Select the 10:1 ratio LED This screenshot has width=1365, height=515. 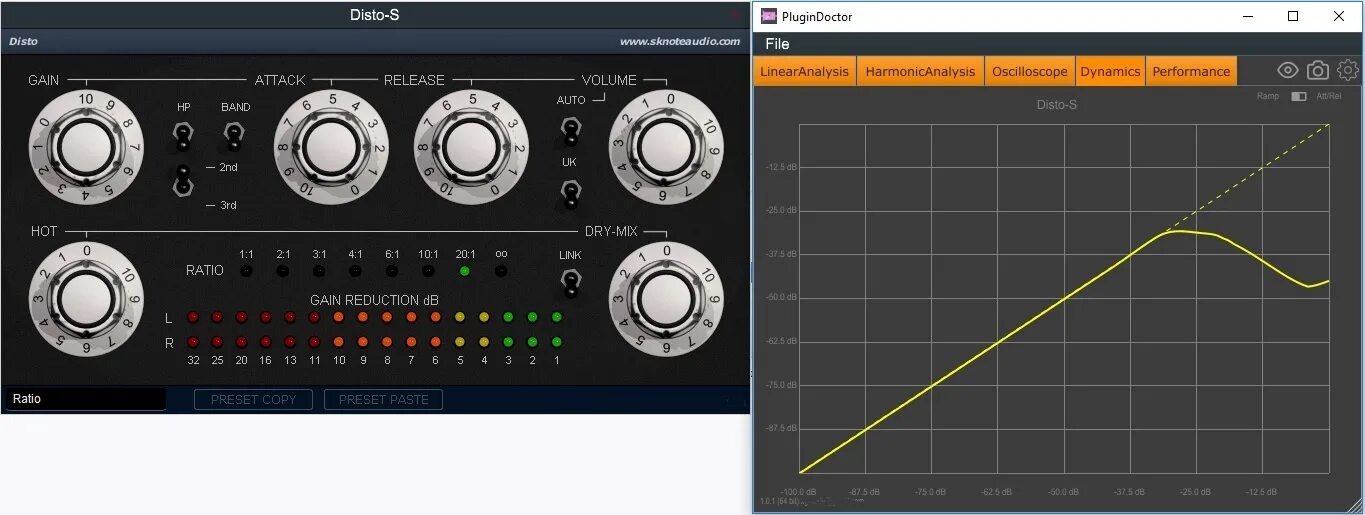[428, 270]
